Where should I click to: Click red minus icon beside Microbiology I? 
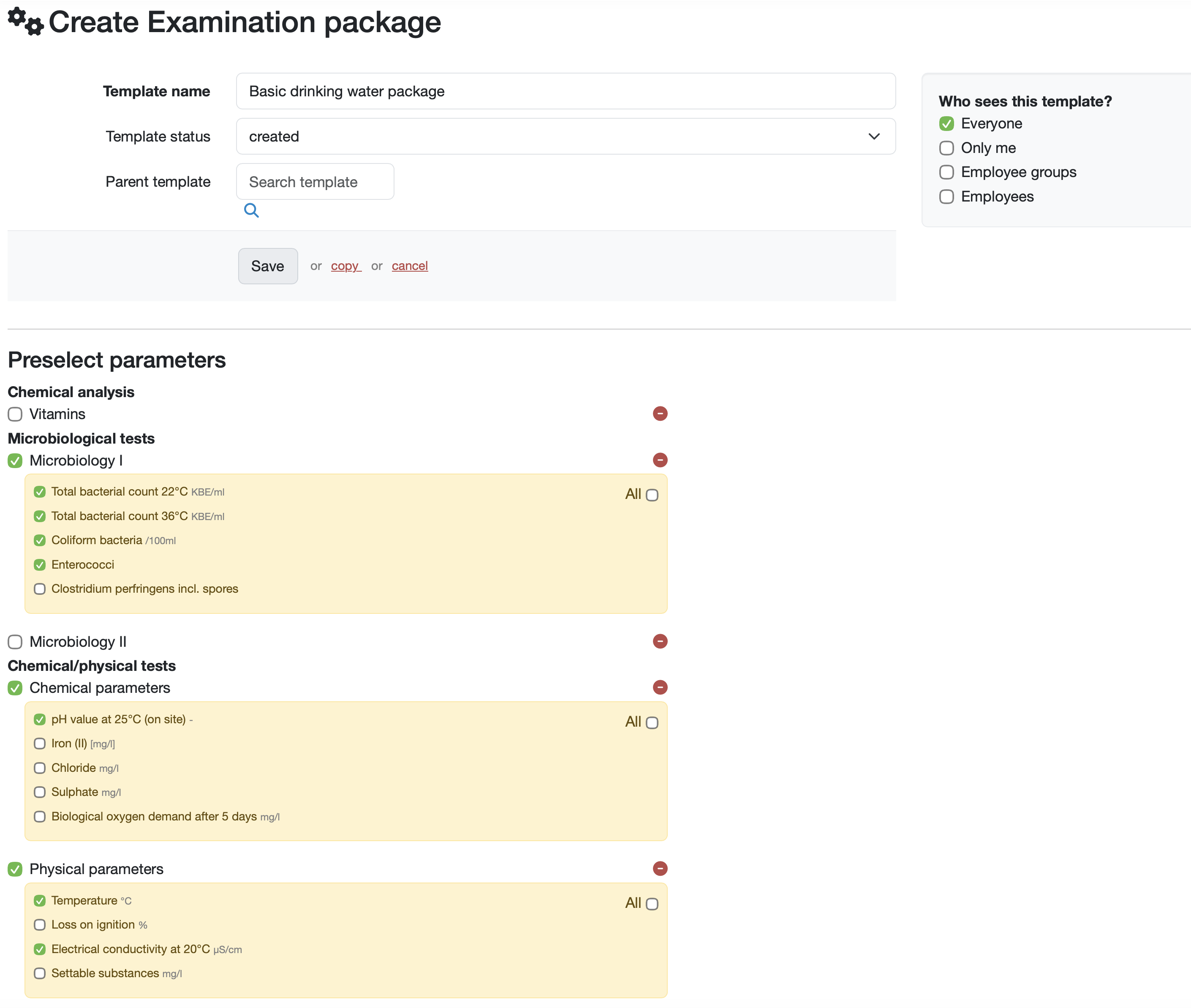point(660,460)
